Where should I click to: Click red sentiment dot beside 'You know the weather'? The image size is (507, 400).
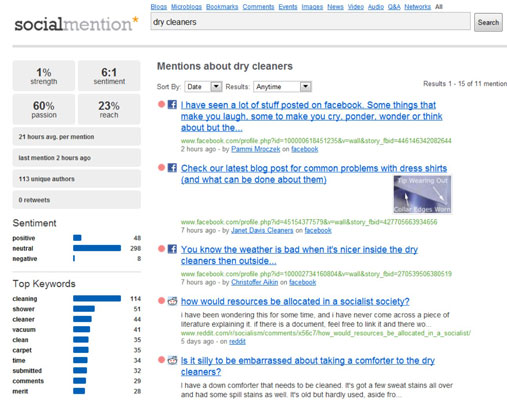pos(161,249)
